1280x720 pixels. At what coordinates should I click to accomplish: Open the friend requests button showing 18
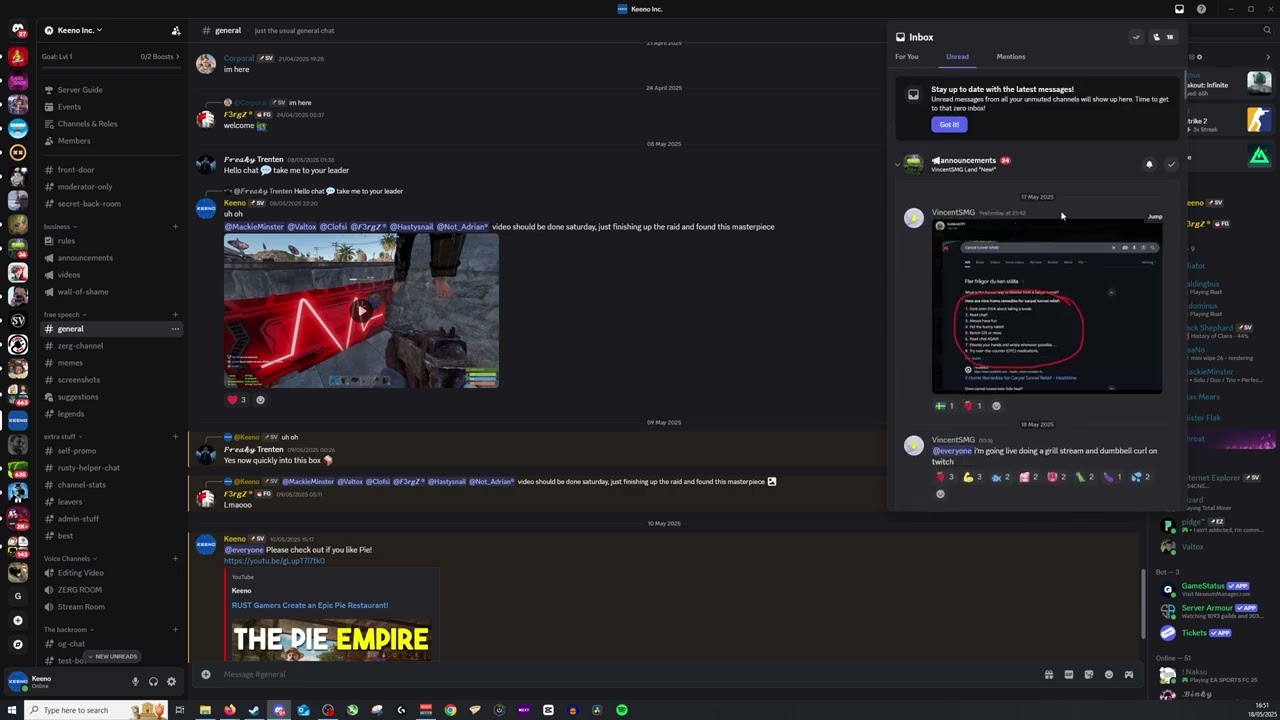tap(1163, 37)
